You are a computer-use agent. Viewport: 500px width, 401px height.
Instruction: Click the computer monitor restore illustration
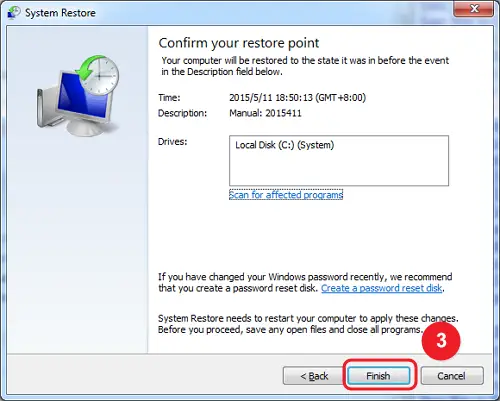point(77,96)
